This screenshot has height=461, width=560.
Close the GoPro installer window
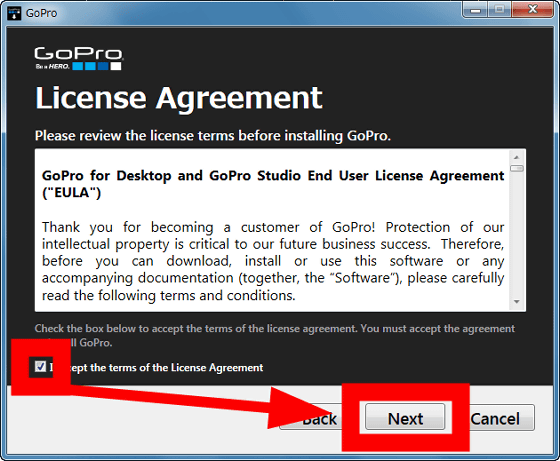532,9
